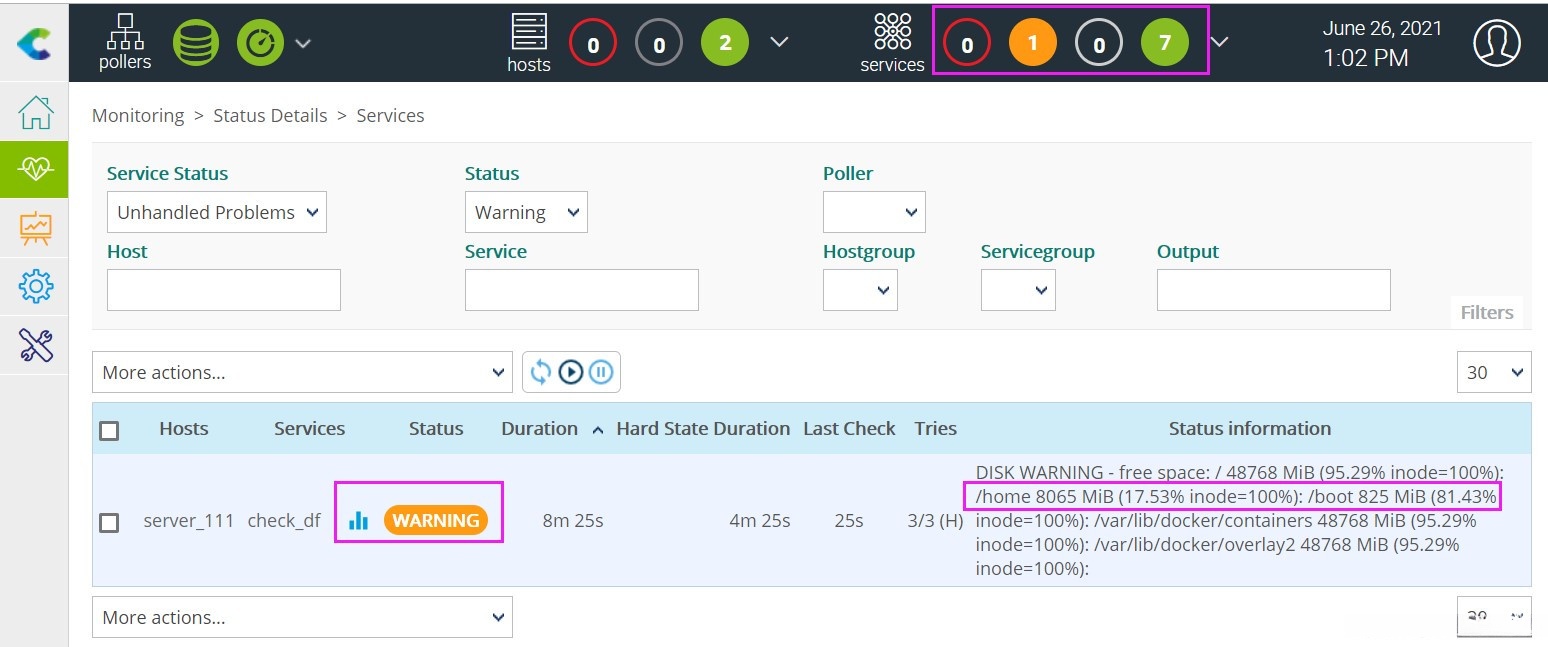Click the Host filter input field
The width and height of the screenshot is (1548, 647).
224,290
